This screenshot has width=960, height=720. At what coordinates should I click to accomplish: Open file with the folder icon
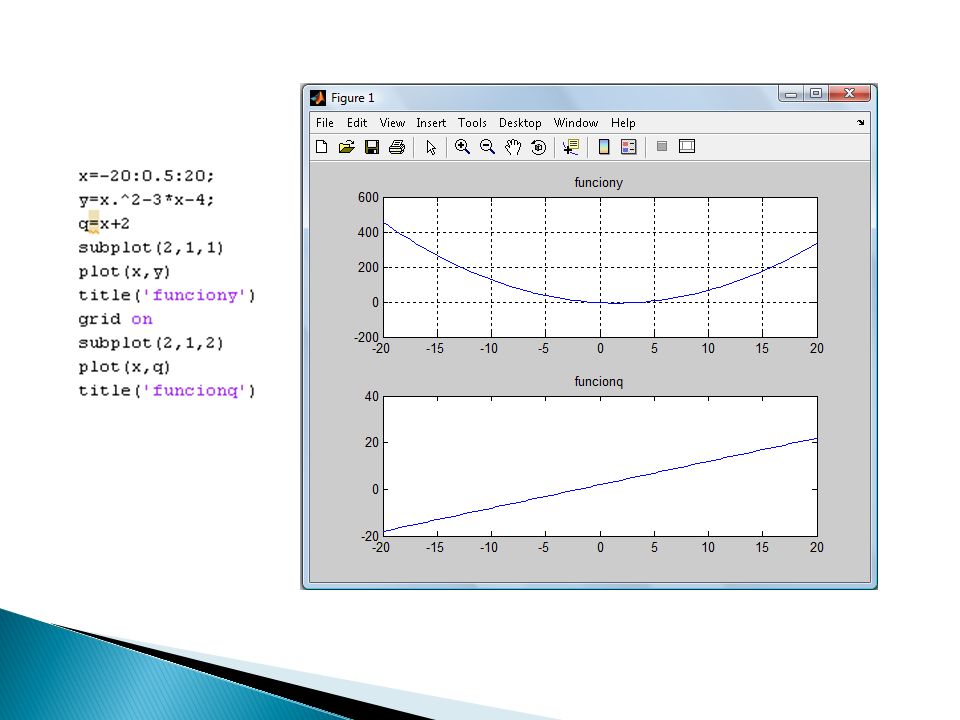coord(347,147)
